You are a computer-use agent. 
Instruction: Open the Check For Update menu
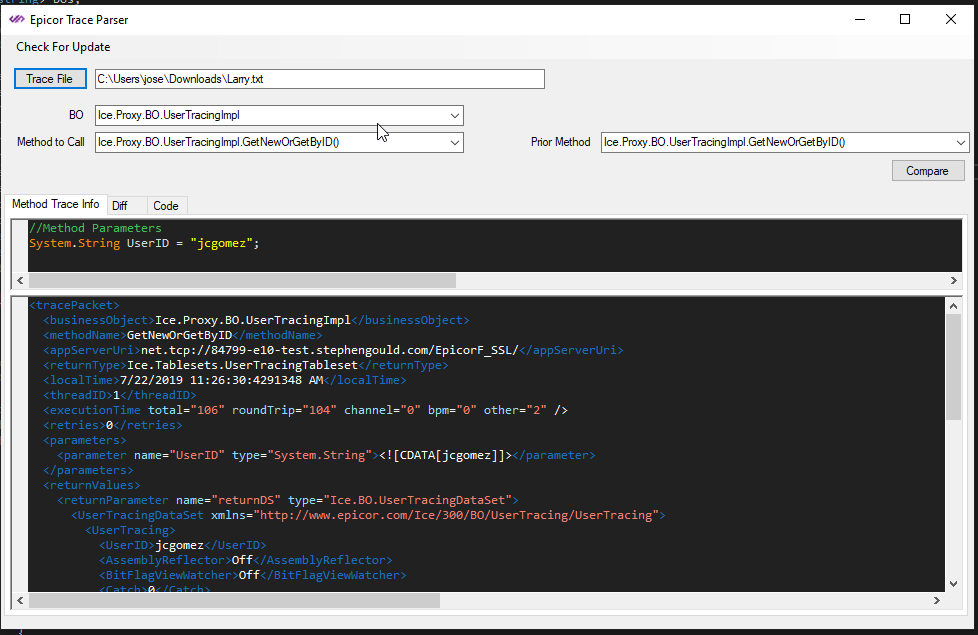tap(63, 47)
